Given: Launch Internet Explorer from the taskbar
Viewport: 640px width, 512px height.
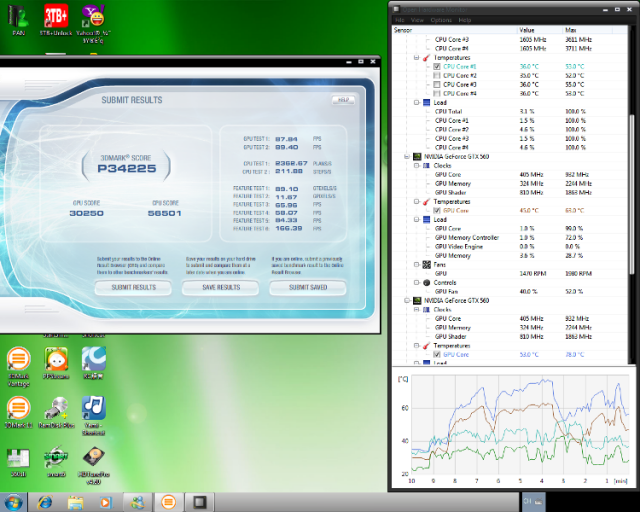Looking at the screenshot, I should (45, 502).
